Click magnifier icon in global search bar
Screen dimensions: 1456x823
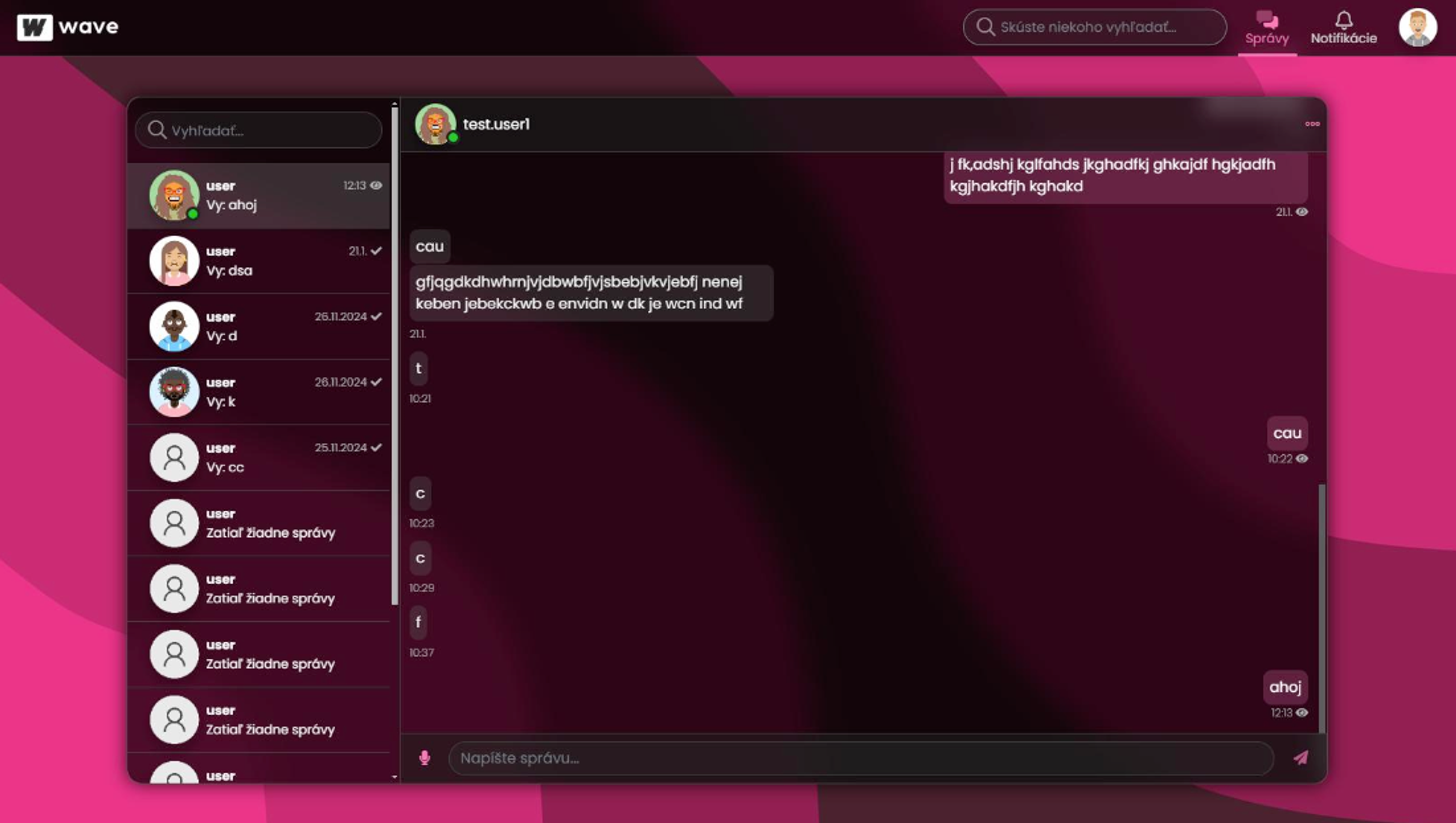[x=985, y=27]
